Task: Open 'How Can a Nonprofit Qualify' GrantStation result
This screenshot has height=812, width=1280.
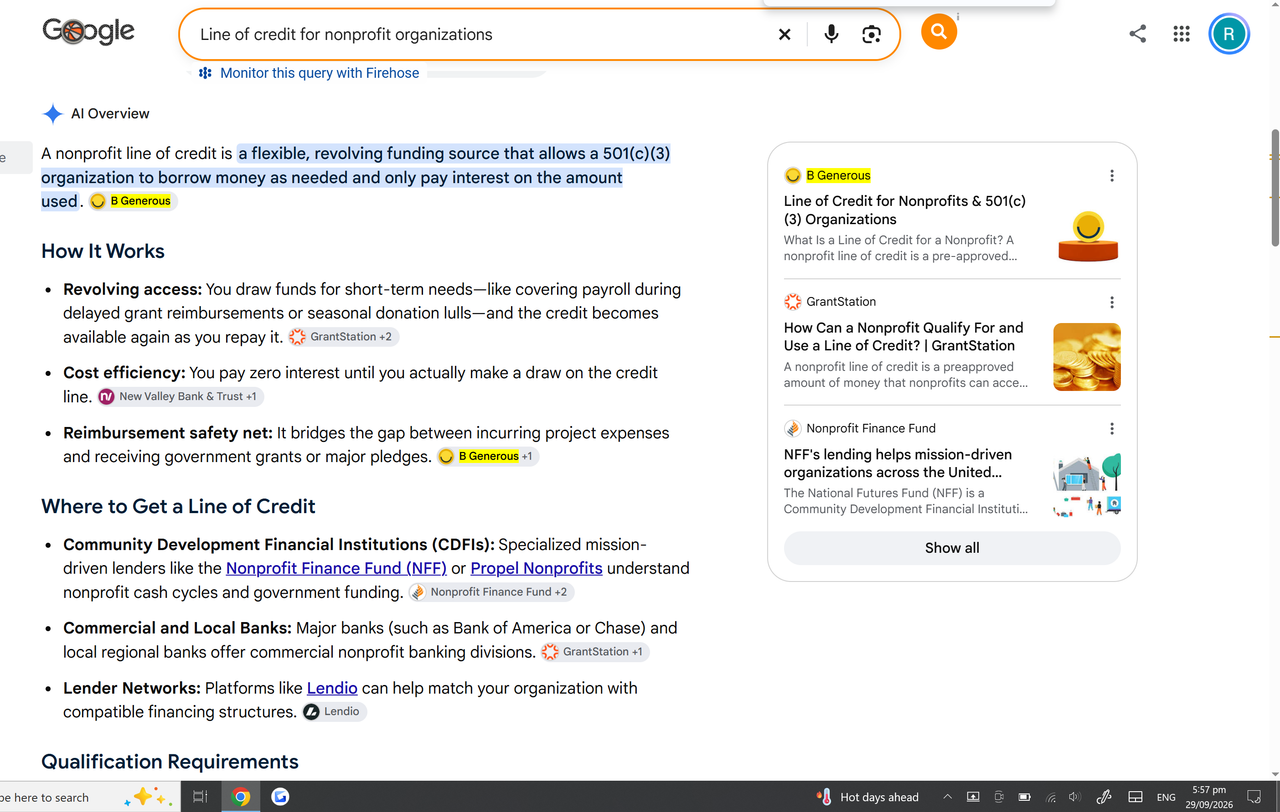Action: [904, 336]
